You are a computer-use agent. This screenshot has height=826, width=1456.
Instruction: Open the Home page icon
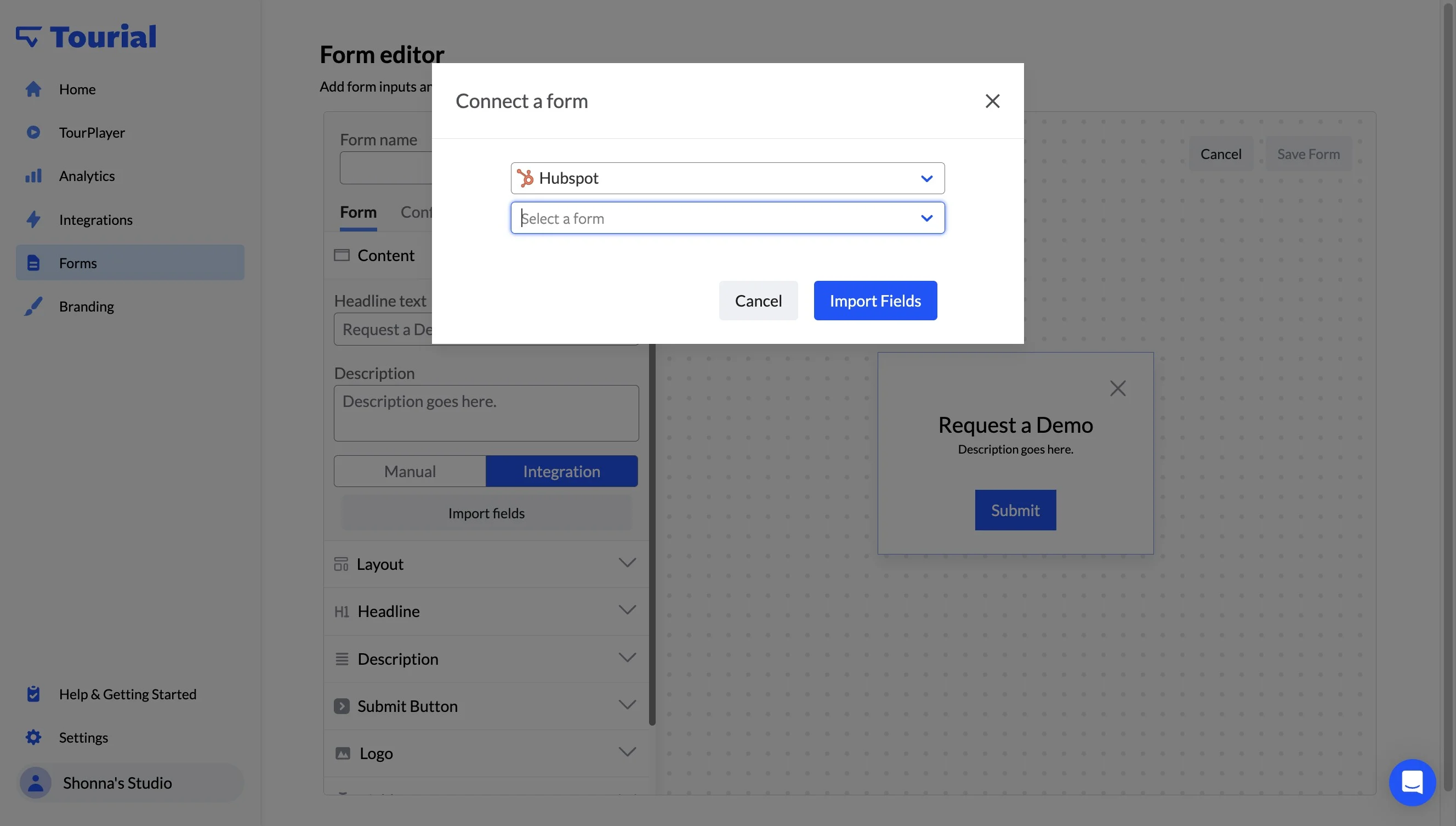[33, 89]
